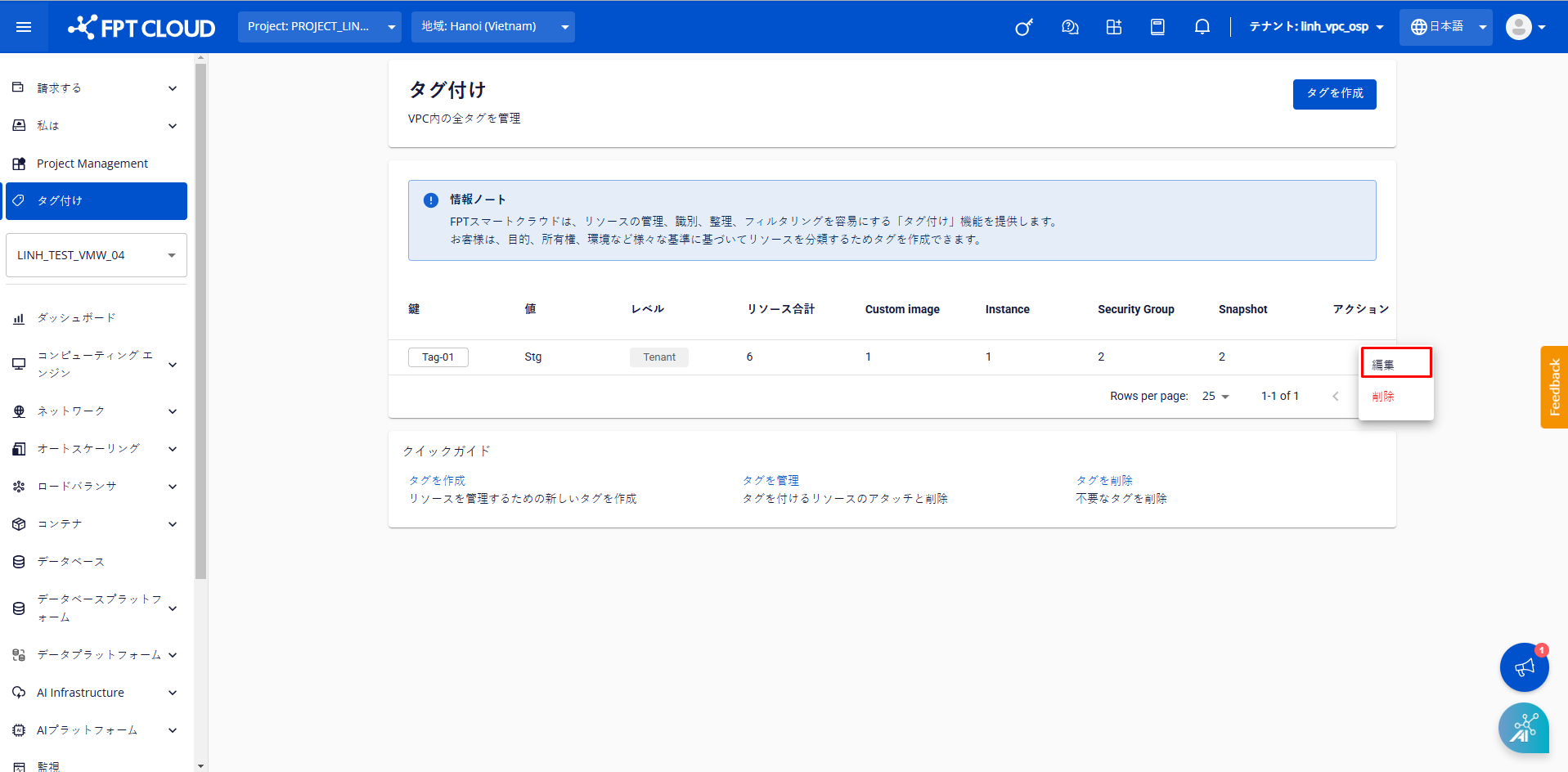The height and width of the screenshot is (772, 1568).
Task: Click the 請求する billing icon
Action: [18, 88]
